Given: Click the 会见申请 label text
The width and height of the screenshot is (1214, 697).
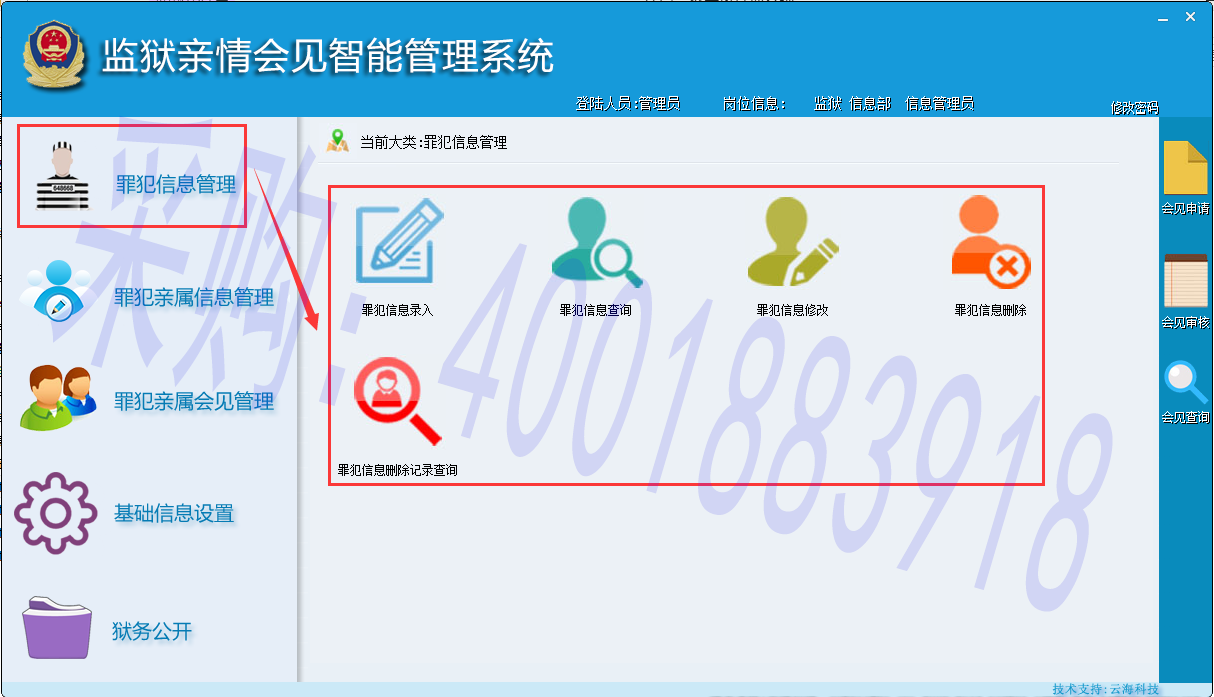Looking at the screenshot, I should (x=1185, y=209).
